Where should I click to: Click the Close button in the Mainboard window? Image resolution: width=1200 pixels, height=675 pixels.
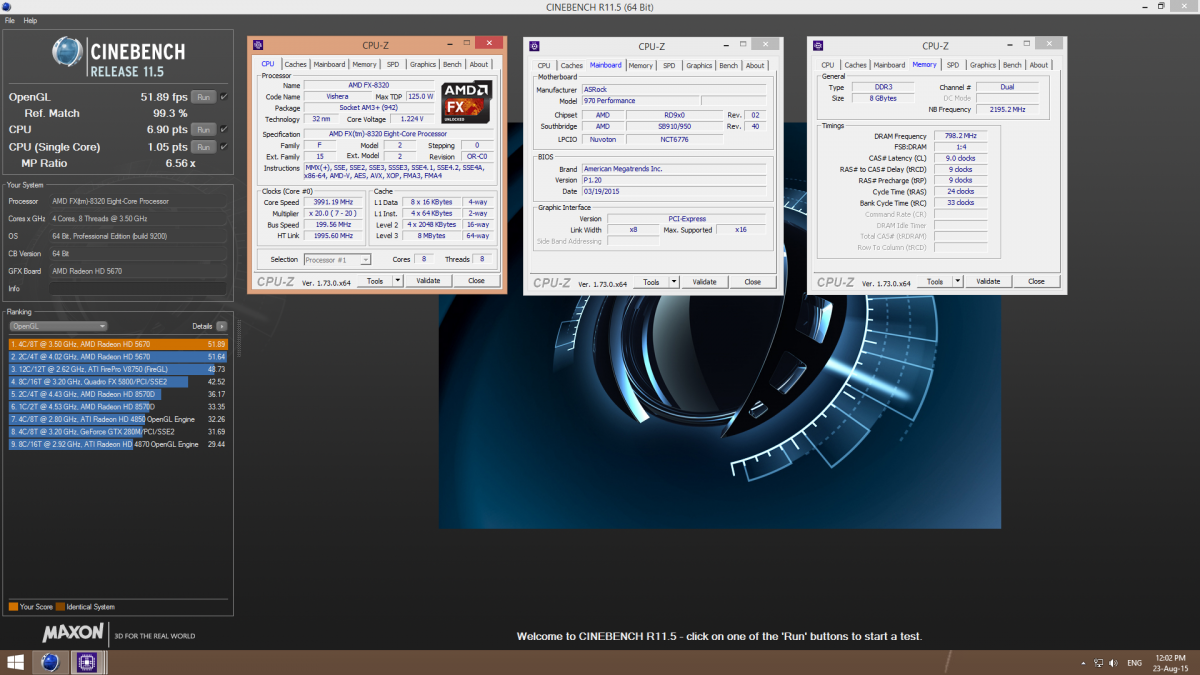coord(752,282)
